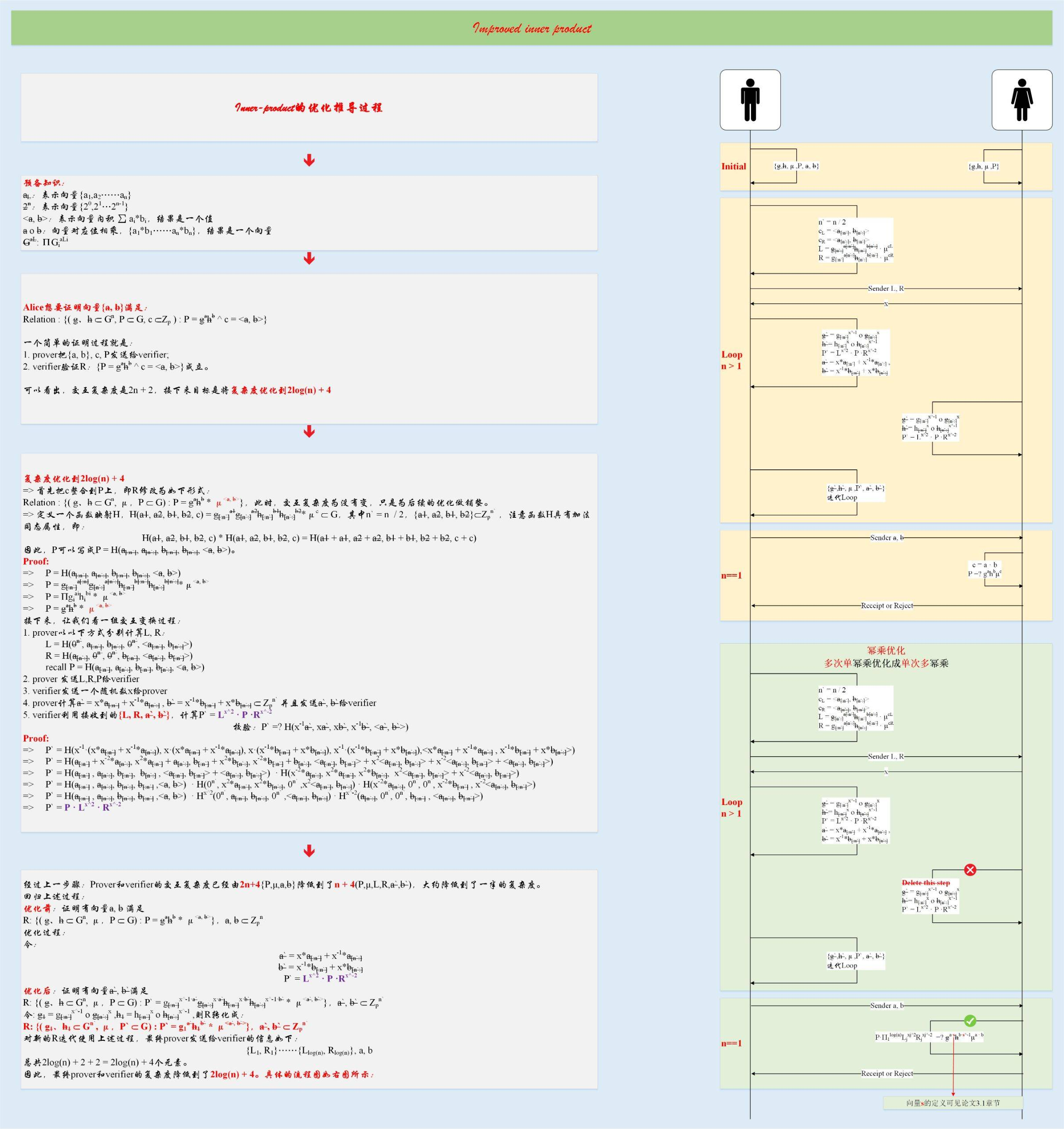Click red down arrow below 预备知识 section

coord(309,258)
